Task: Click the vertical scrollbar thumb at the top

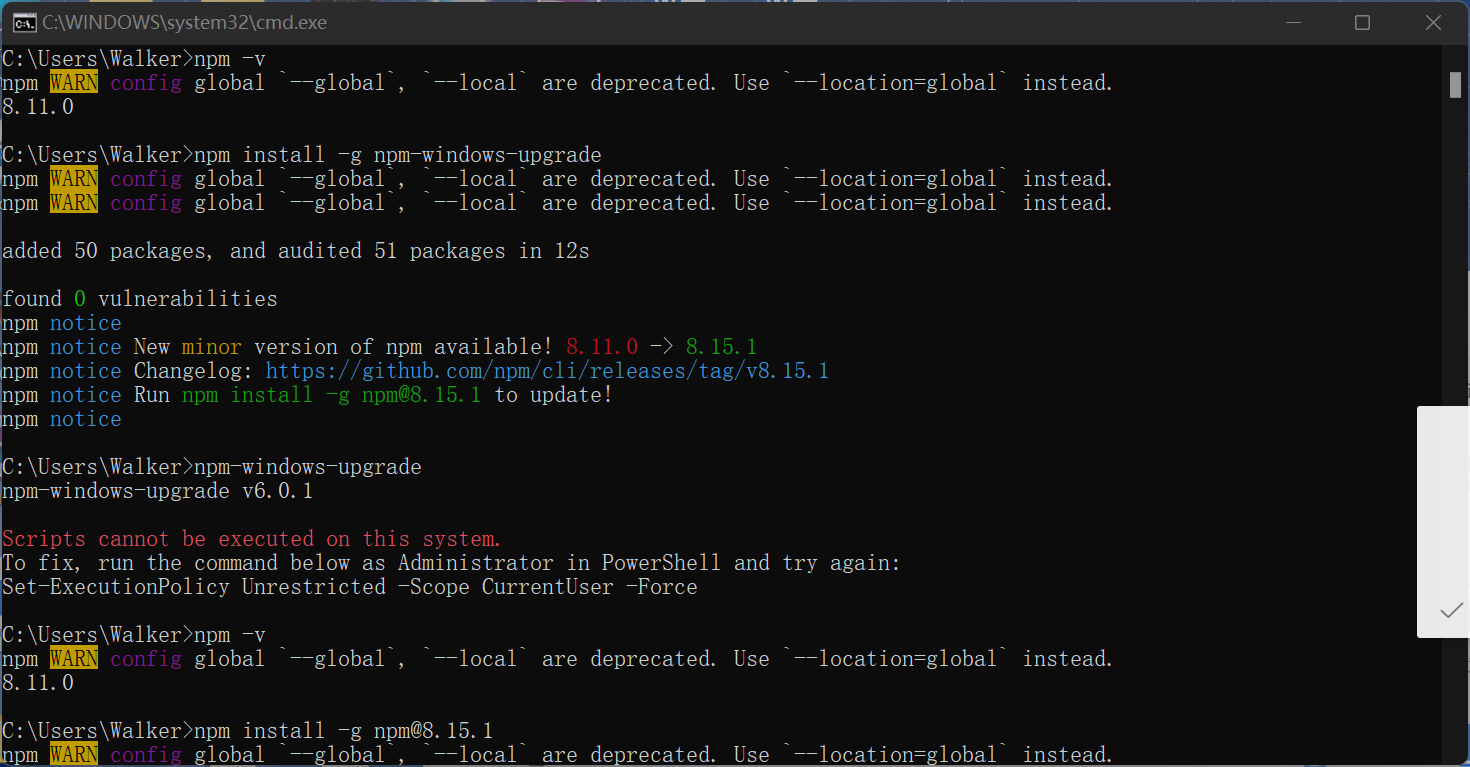Action: [x=1456, y=85]
